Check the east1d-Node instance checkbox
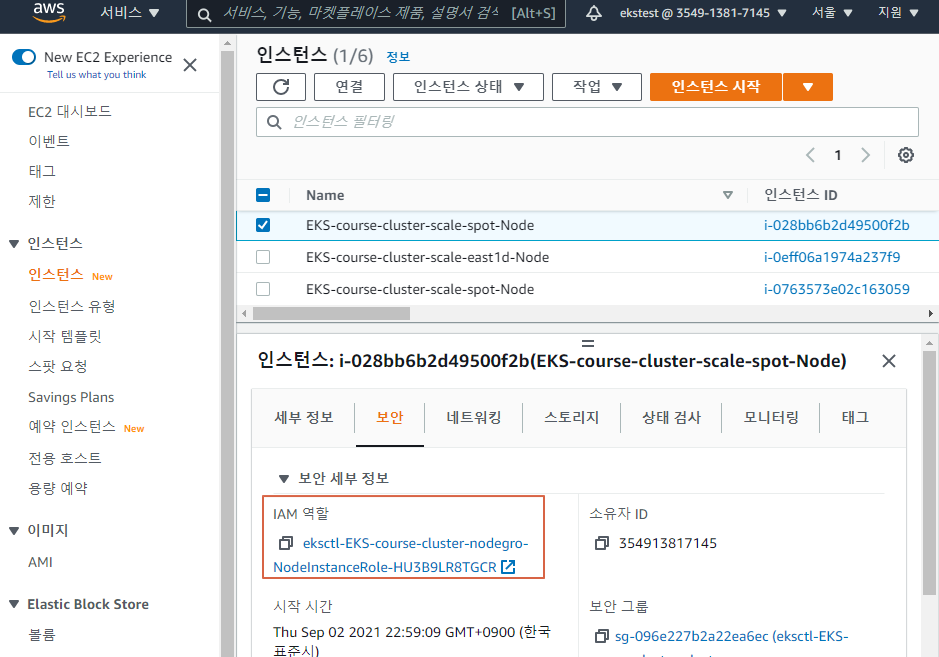The width and height of the screenshot is (939, 657). [x=263, y=257]
